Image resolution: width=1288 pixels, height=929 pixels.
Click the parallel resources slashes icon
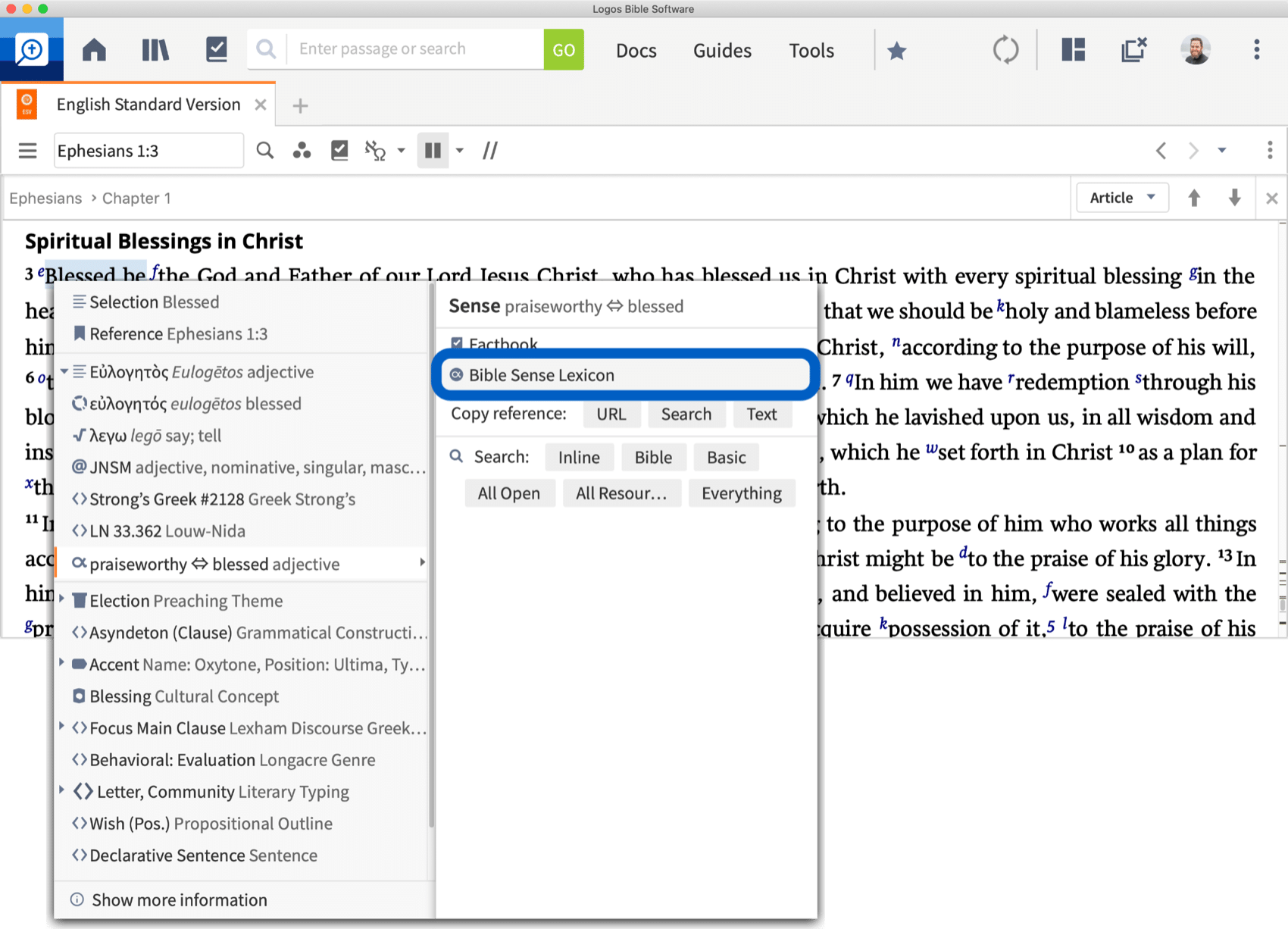(490, 151)
